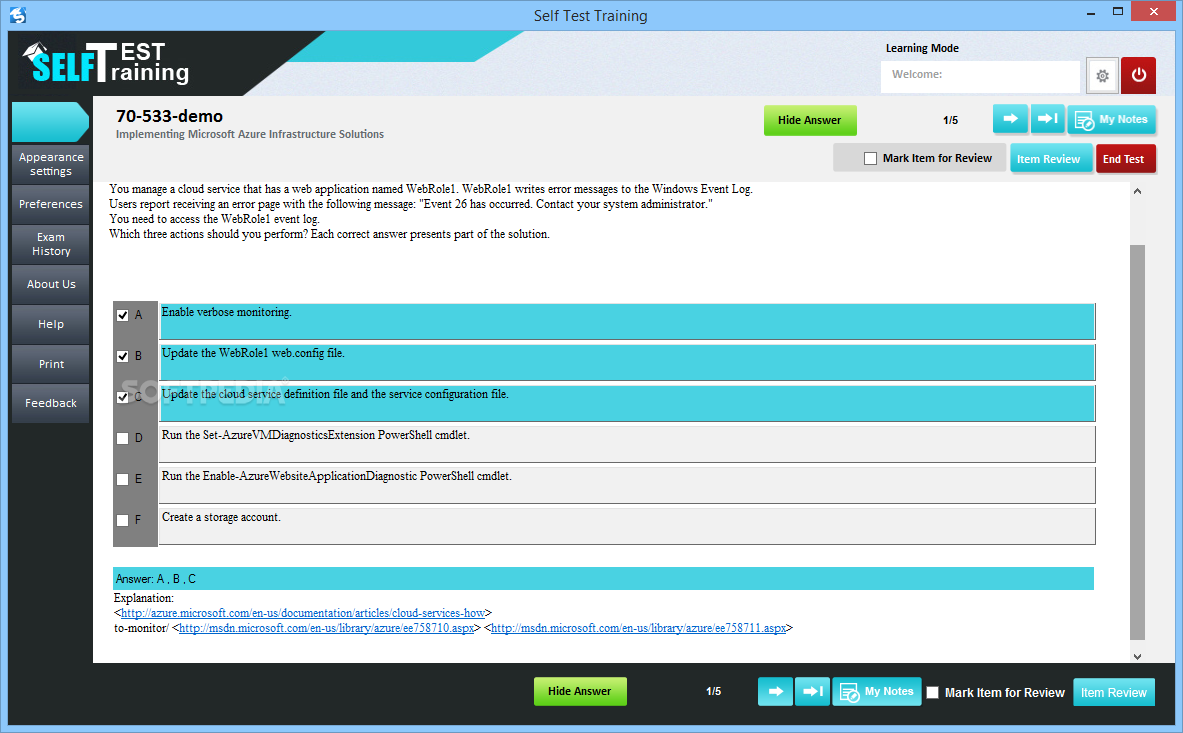
Task: Open Help in sidebar
Action: [51, 324]
